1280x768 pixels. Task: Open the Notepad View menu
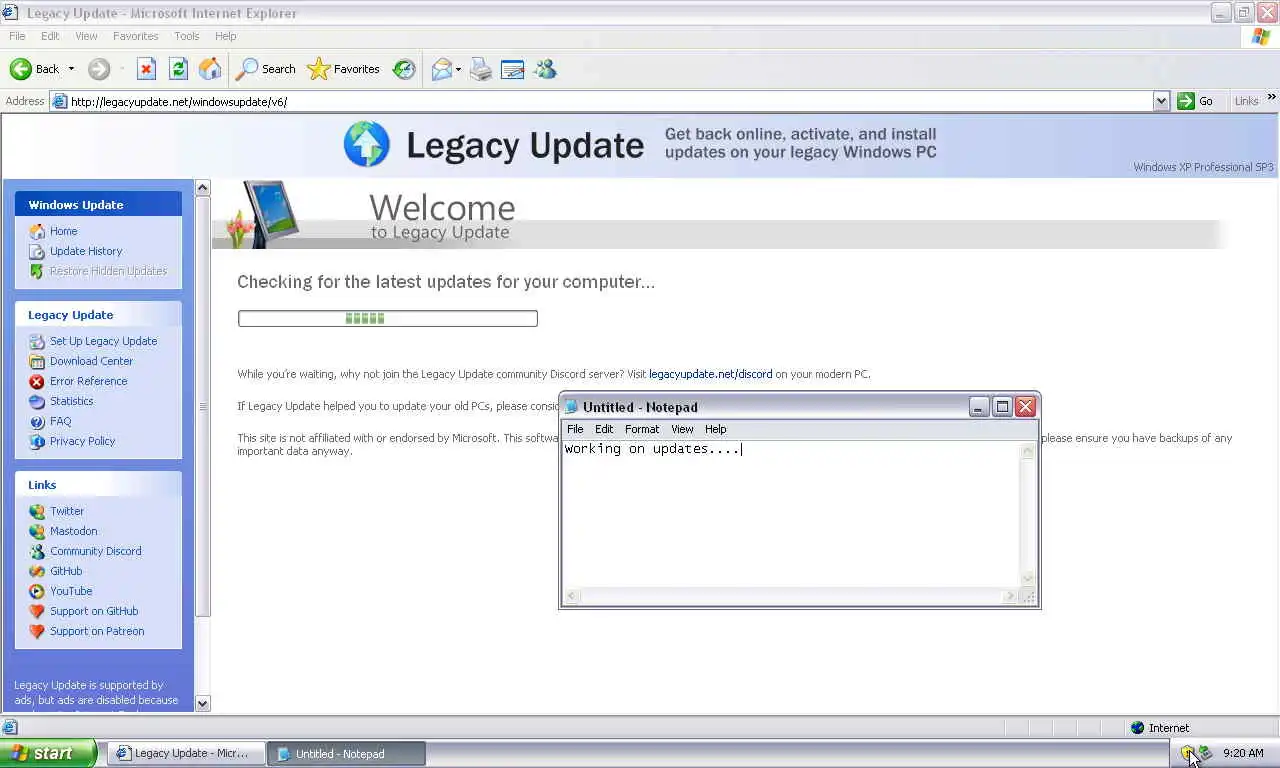[682, 429]
